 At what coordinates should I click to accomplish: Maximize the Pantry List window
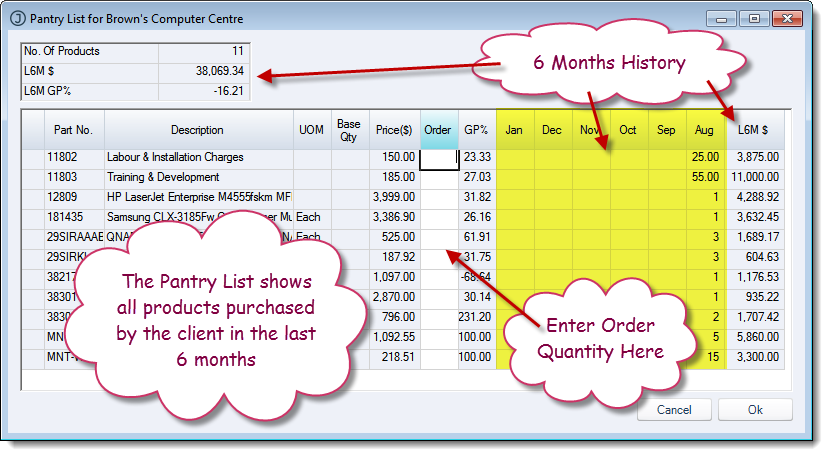(754, 19)
